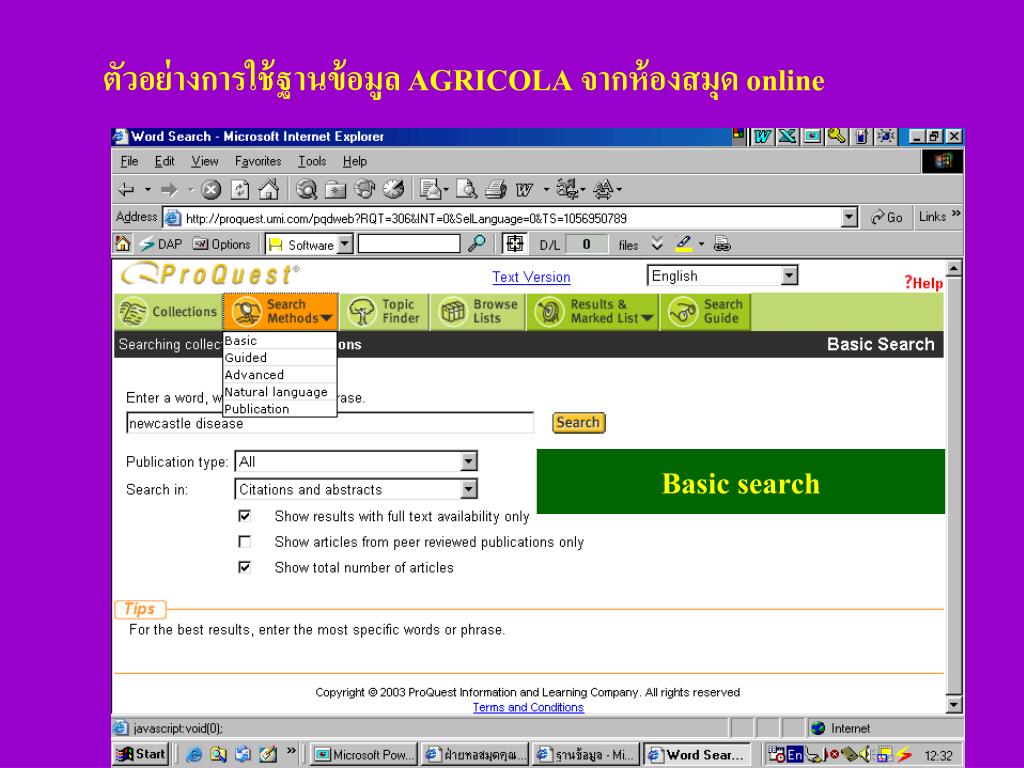Viewport: 1024px width, 768px height.
Task: Expand the Address bar dropdown arrow
Action: coord(849,217)
